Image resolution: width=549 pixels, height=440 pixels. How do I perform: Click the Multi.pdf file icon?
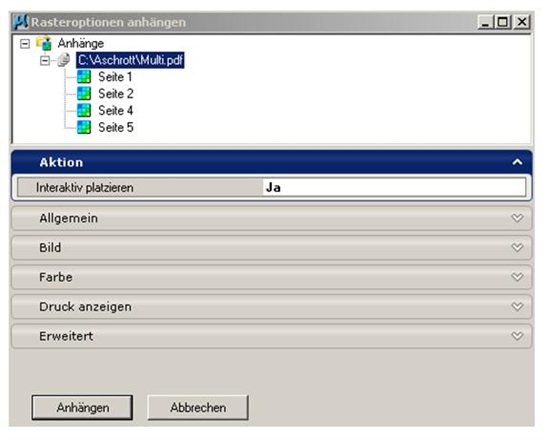coord(63,60)
